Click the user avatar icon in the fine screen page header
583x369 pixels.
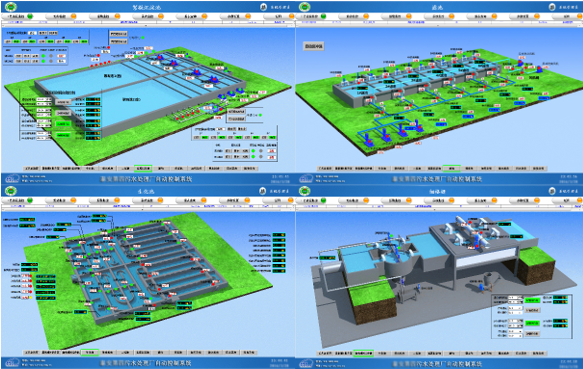tap(552, 191)
